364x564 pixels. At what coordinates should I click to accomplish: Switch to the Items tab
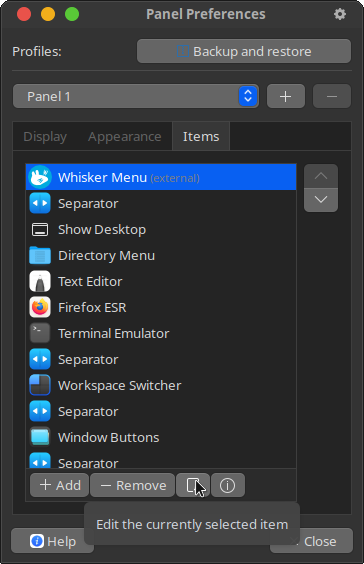[201, 137]
